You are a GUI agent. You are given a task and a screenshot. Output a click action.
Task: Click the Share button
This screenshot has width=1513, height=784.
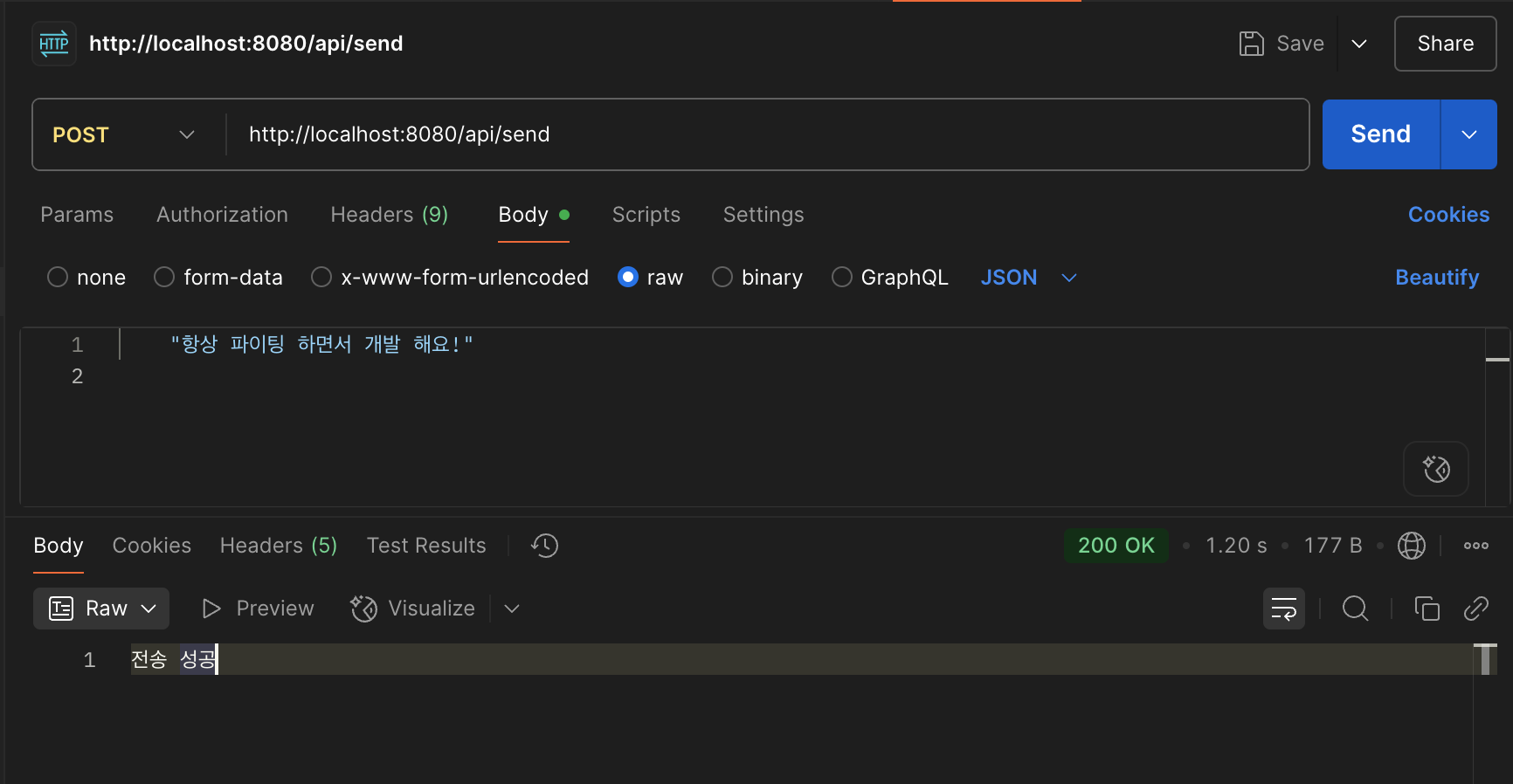(1445, 44)
